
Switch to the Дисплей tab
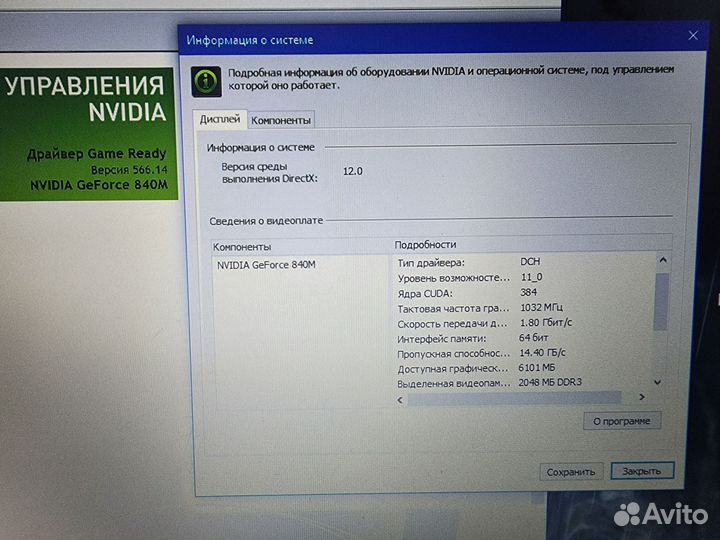click(219, 119)
